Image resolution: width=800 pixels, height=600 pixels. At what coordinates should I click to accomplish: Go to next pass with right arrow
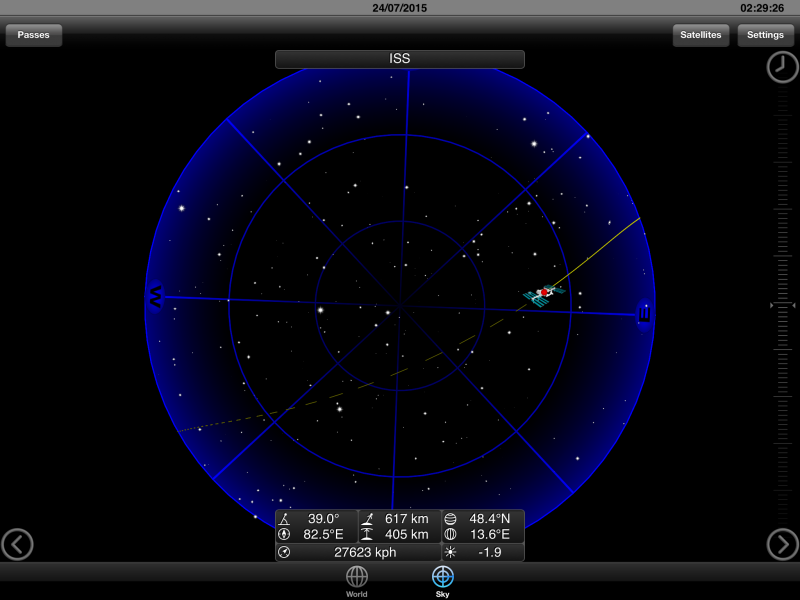tap(782, 544)
